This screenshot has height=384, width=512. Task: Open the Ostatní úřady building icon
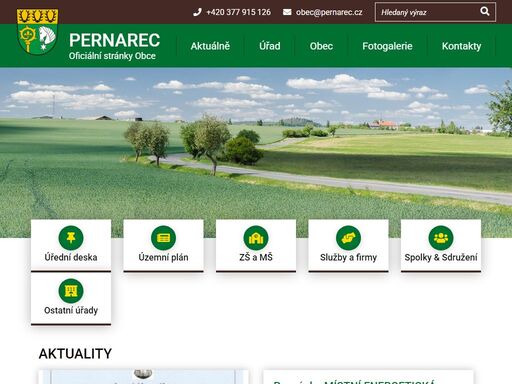(71, 291)
